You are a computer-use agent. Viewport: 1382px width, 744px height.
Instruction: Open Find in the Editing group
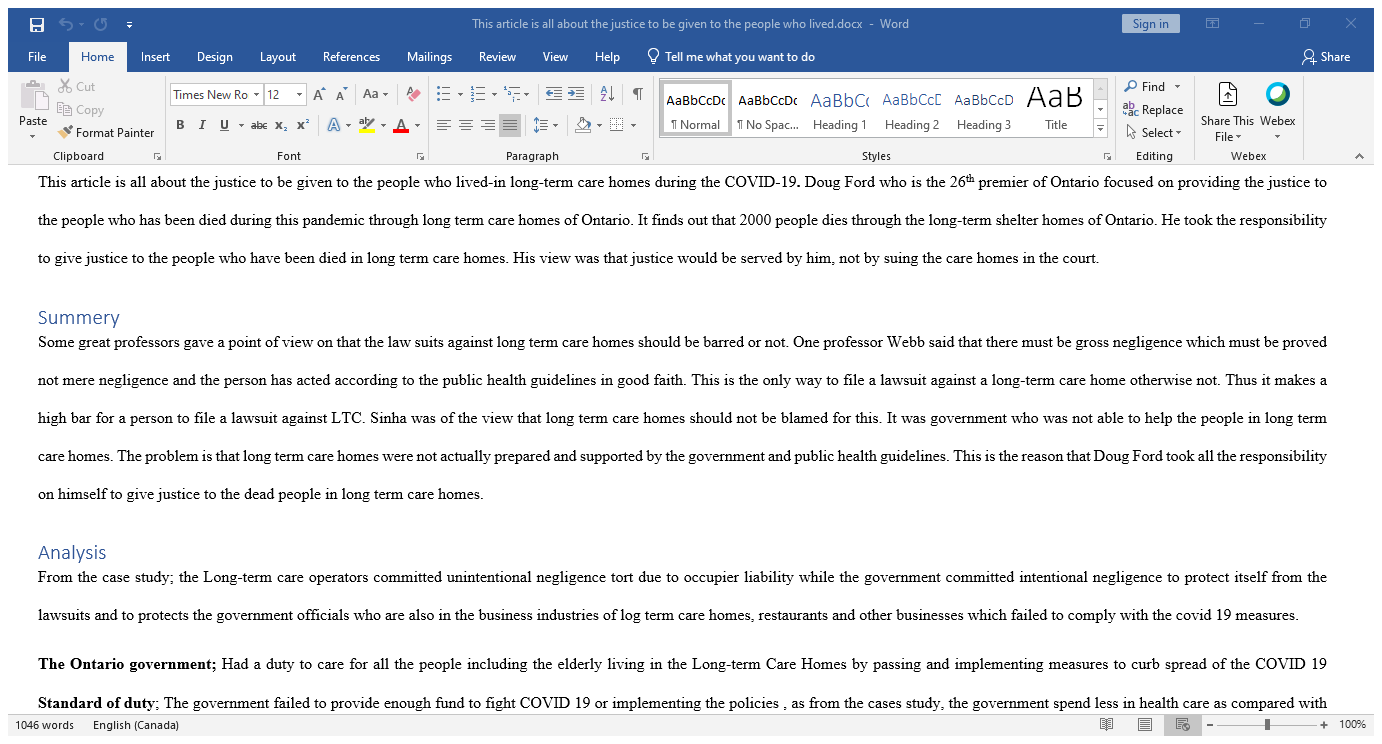tap(1148, 87)
